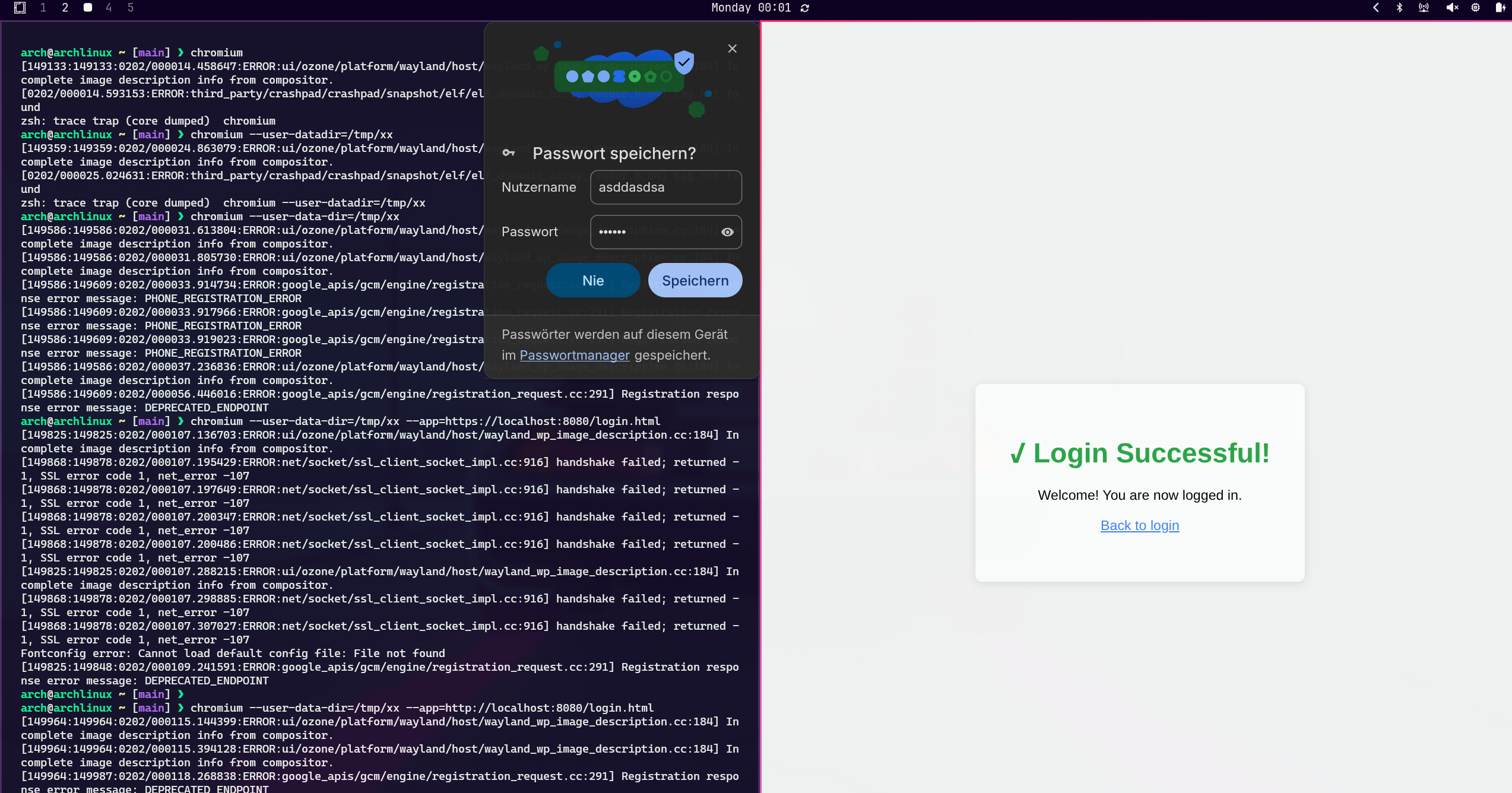
Task: Switch to workspace 2
Action: pyautogui.click(x=65, y=8)
